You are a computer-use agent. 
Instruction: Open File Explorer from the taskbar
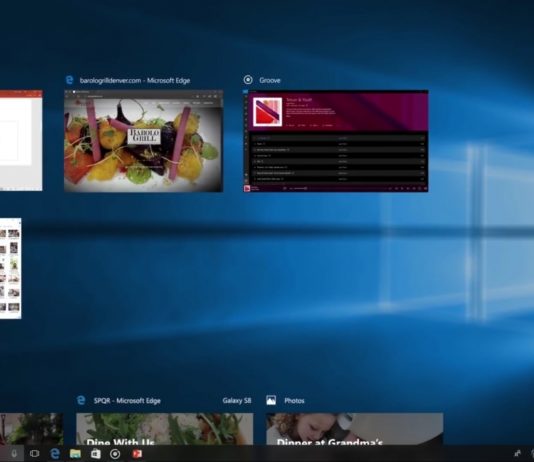click(x=75, y=453)
